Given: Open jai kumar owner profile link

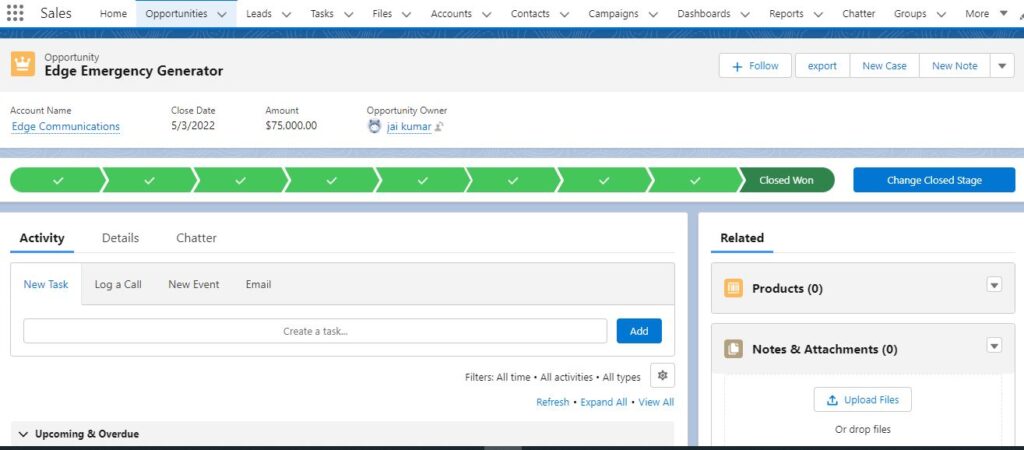Looking at the screenshot, I should (x=409, y=126).
